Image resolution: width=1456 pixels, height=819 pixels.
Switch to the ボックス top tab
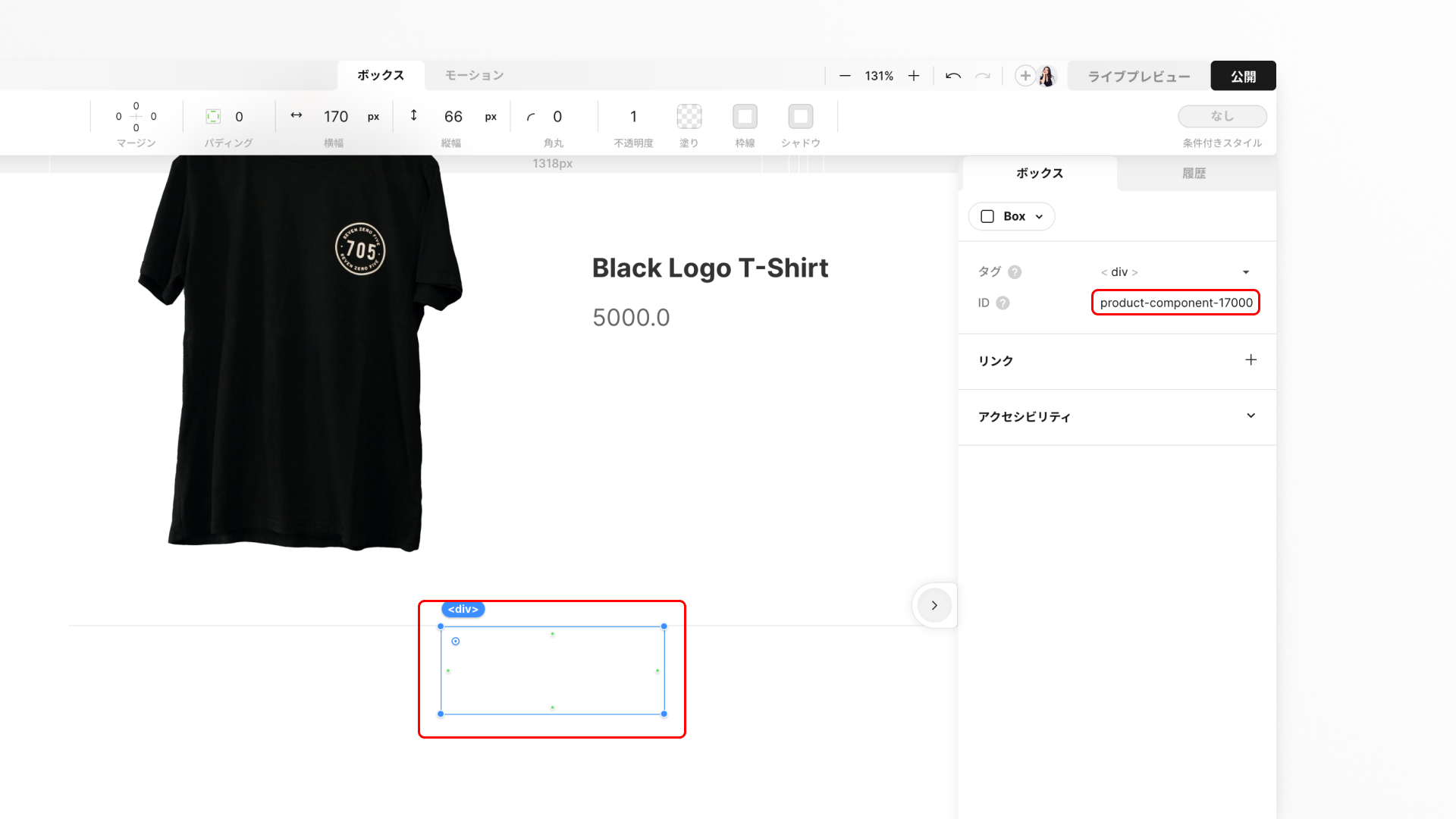click(381, 75)
